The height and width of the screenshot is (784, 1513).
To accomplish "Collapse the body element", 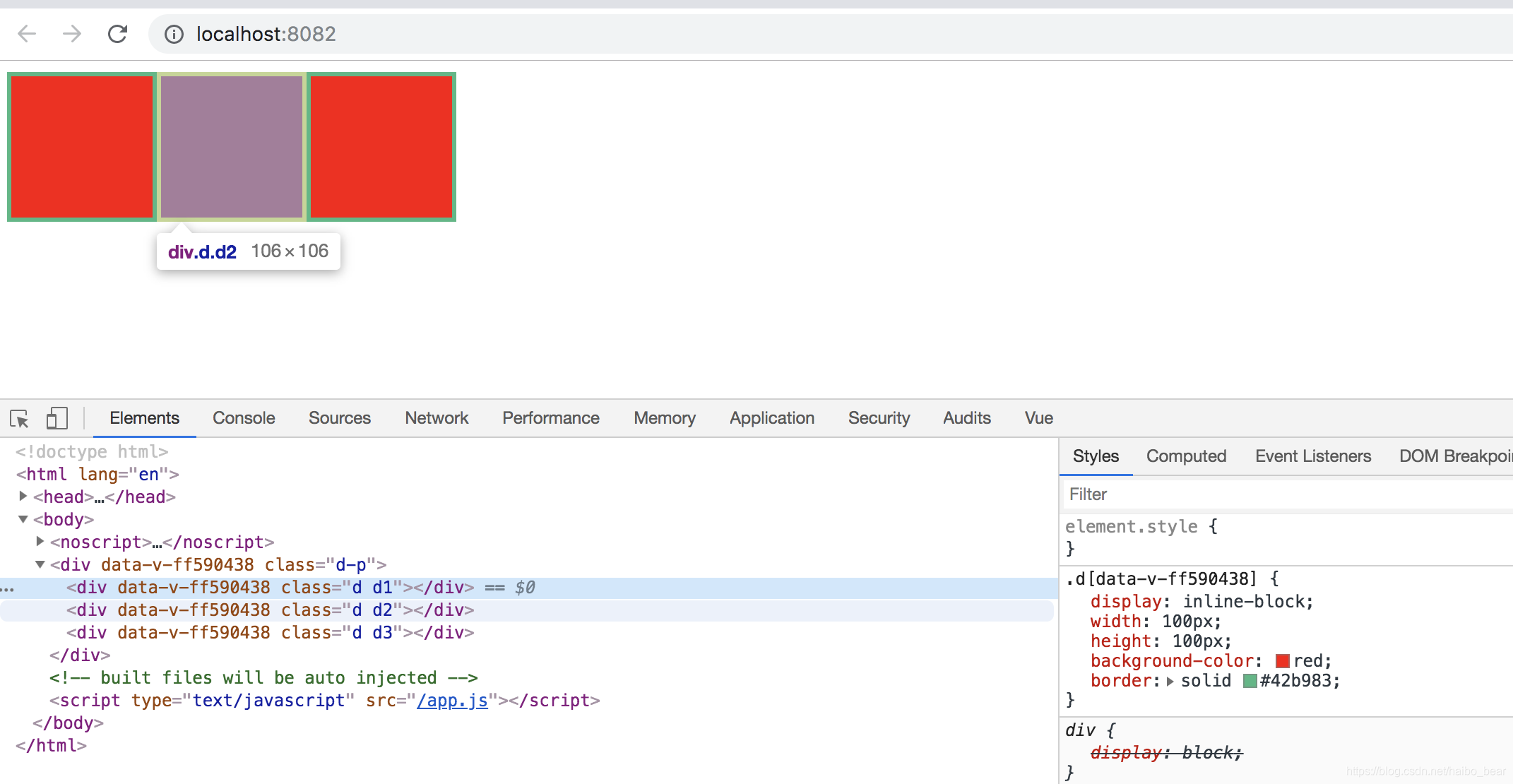I will [x=23, y=519].
